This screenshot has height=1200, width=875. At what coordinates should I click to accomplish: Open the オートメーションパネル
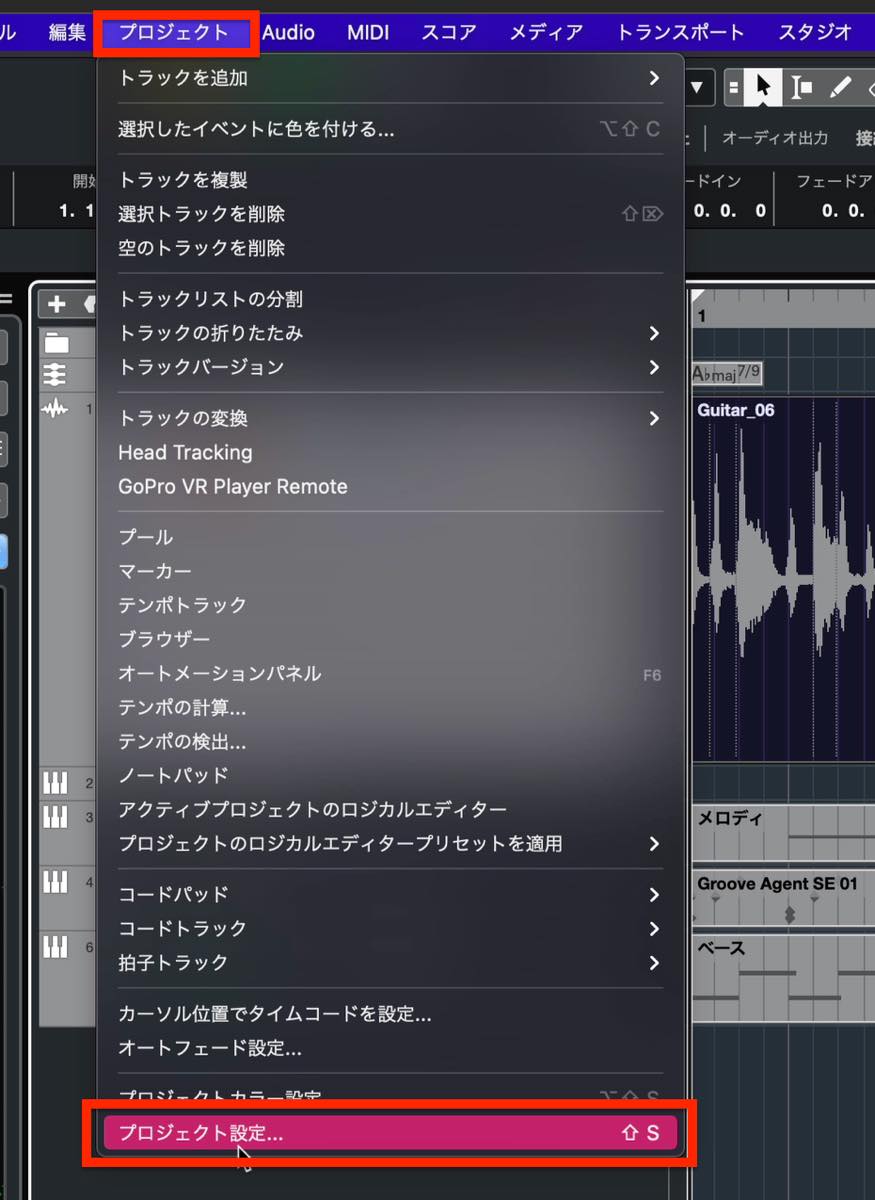(x=390, y=673)
